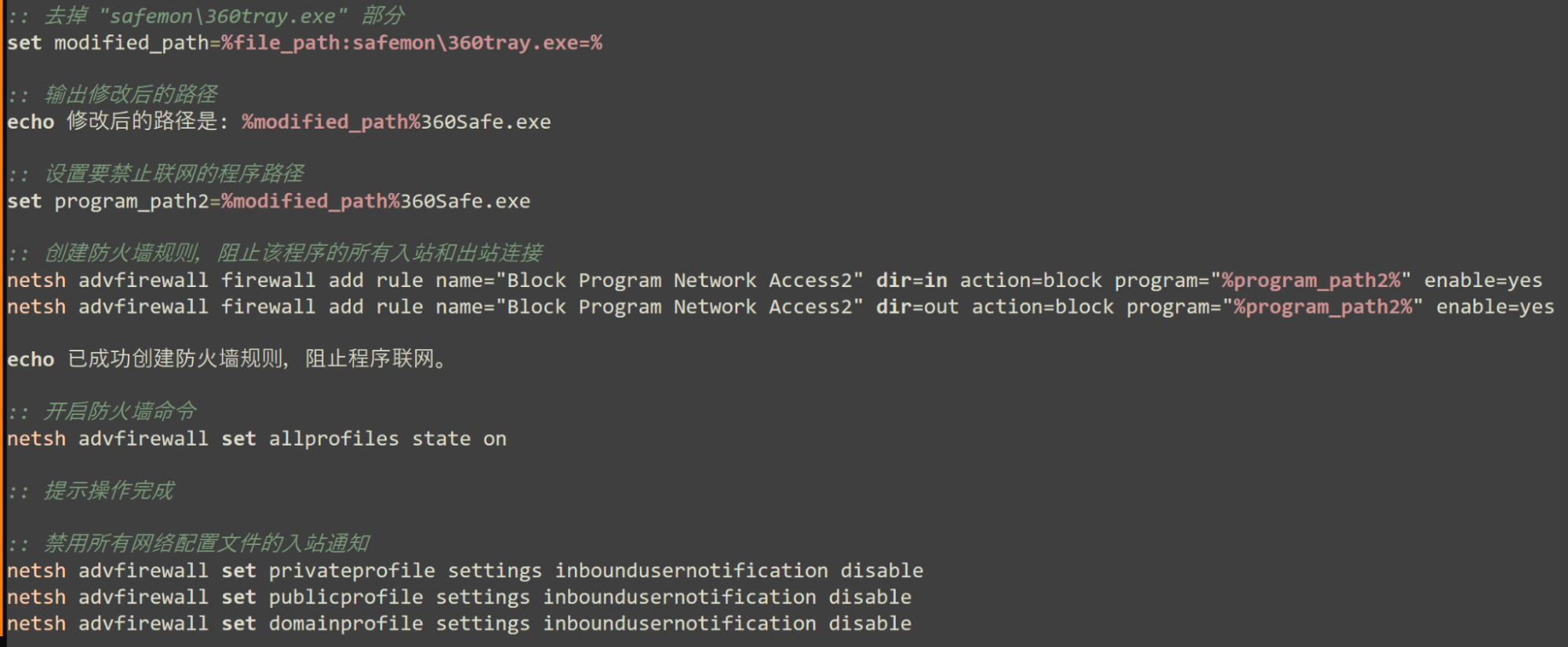This screenshot has width=1568, height=647.
Task: Click 'privateprofile' in the netsh line
Action: tap(351, 571)
